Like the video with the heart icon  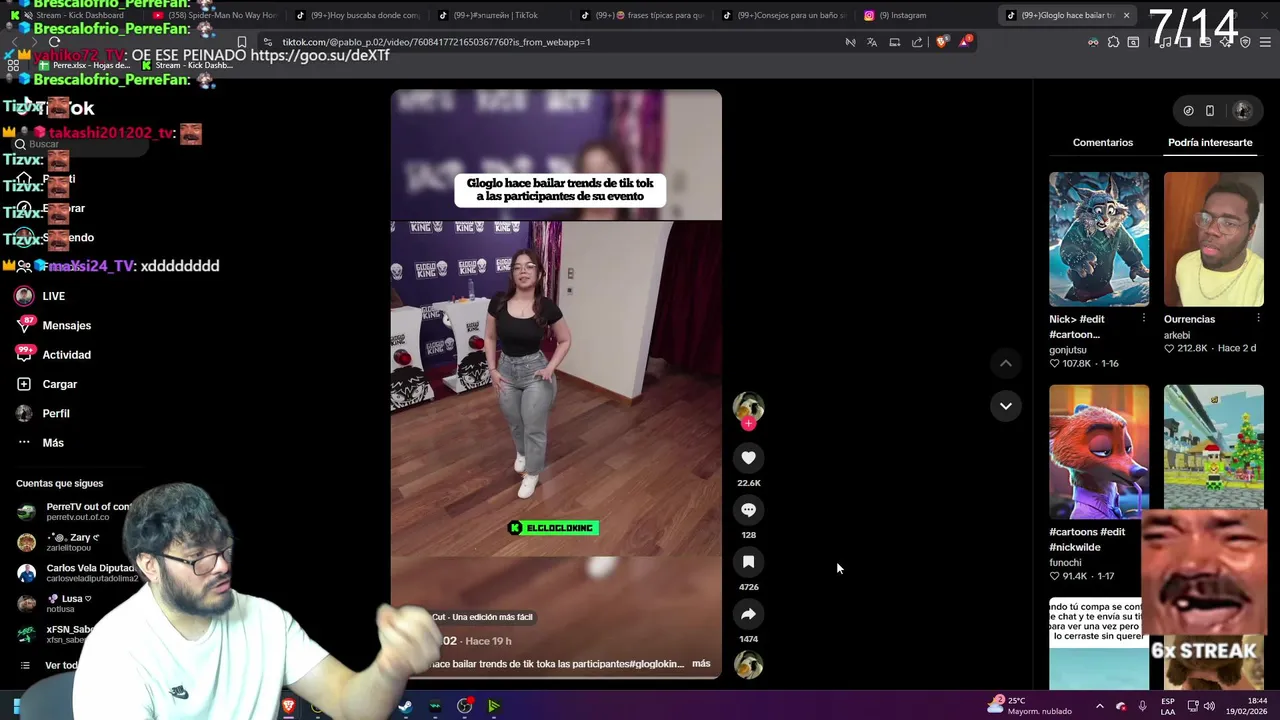[748, 458]
